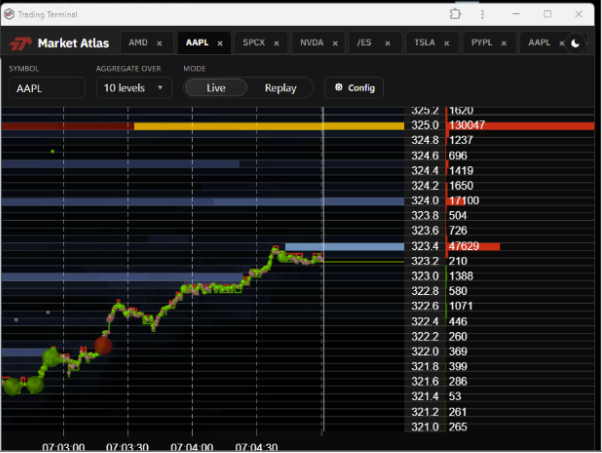Switch to the last AAPL tab
Viewport: 602px width, 453px height.
[539, 43]
